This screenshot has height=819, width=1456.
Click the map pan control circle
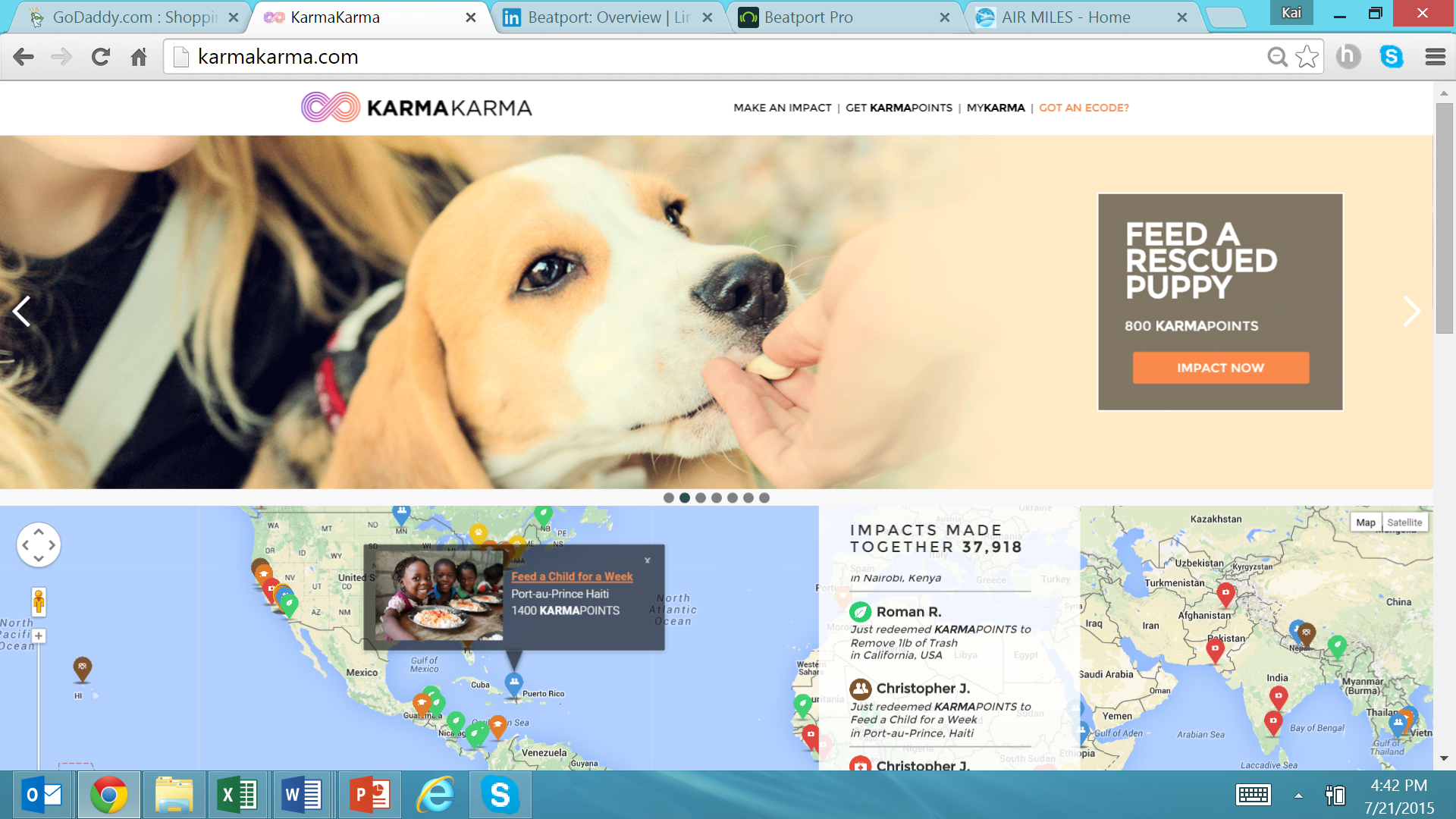(39, 544)
